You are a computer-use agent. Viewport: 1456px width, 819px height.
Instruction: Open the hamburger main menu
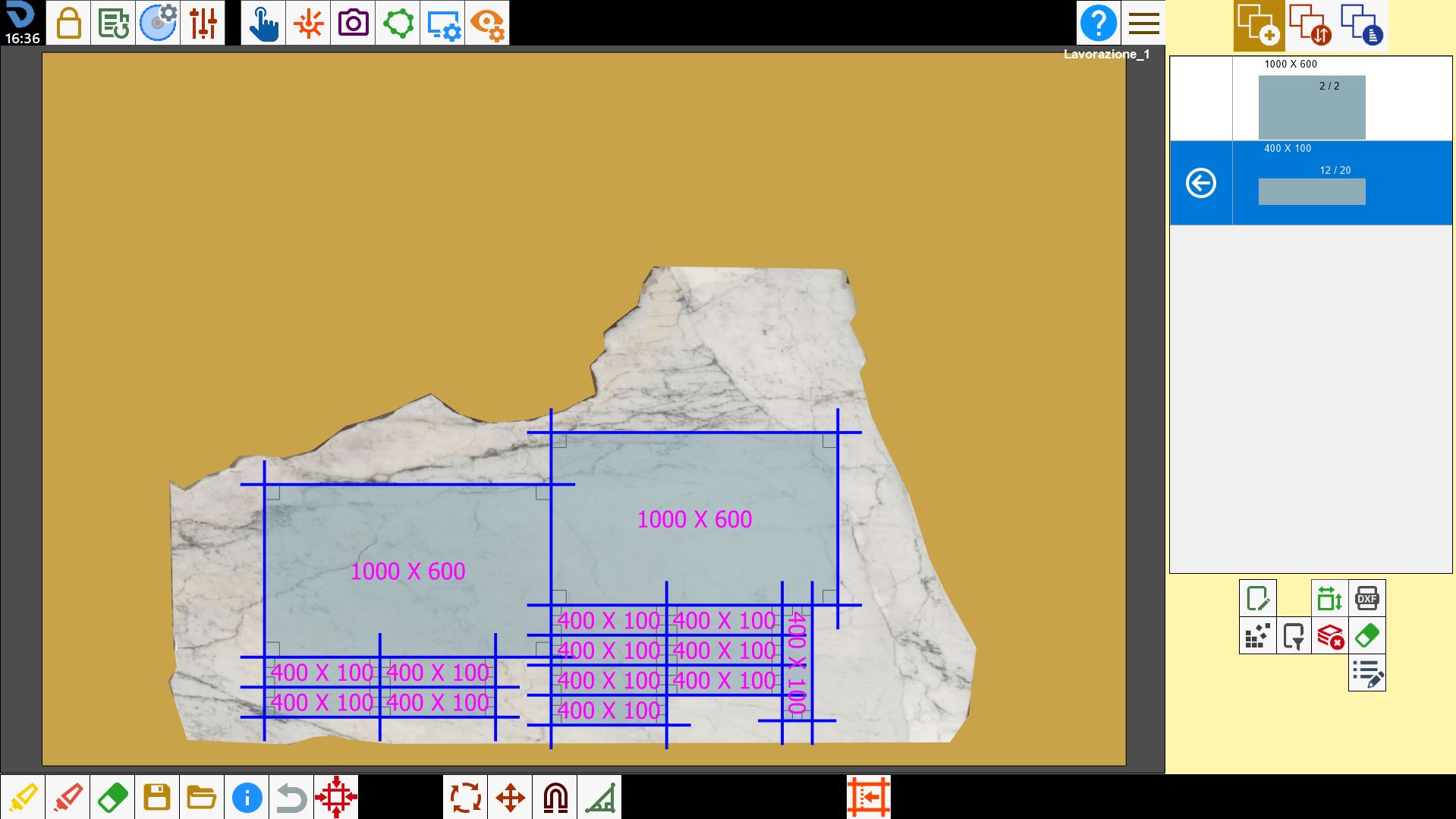click(x=1143, y=23)
